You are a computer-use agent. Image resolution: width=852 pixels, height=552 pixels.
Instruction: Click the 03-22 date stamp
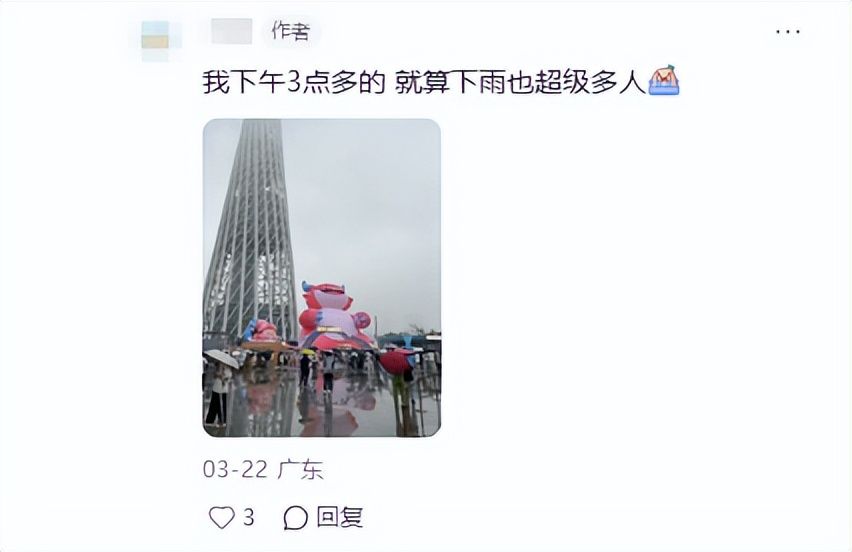(x=235, y=469)
